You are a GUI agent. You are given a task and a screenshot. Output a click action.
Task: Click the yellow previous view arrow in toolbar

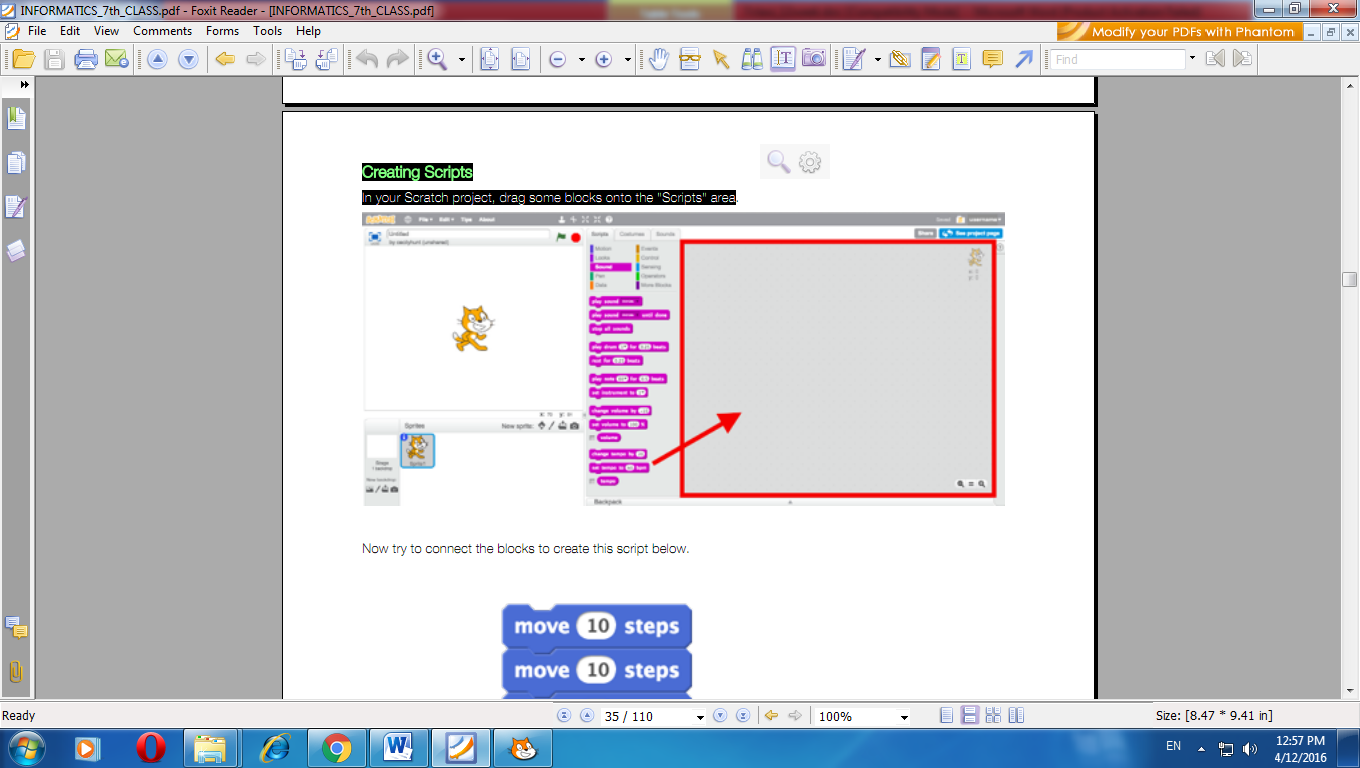click(225, 59)
